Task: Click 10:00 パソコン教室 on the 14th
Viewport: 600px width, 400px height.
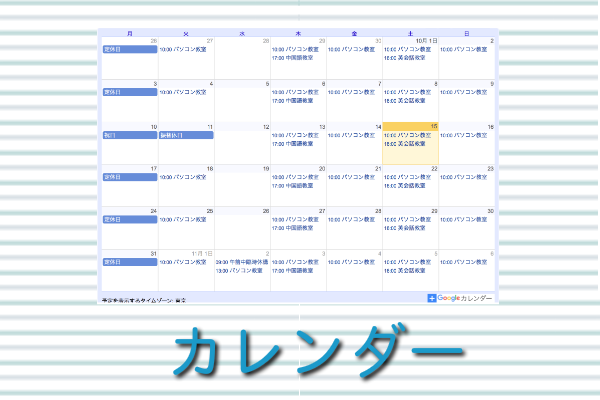Action: click(353, 134)
